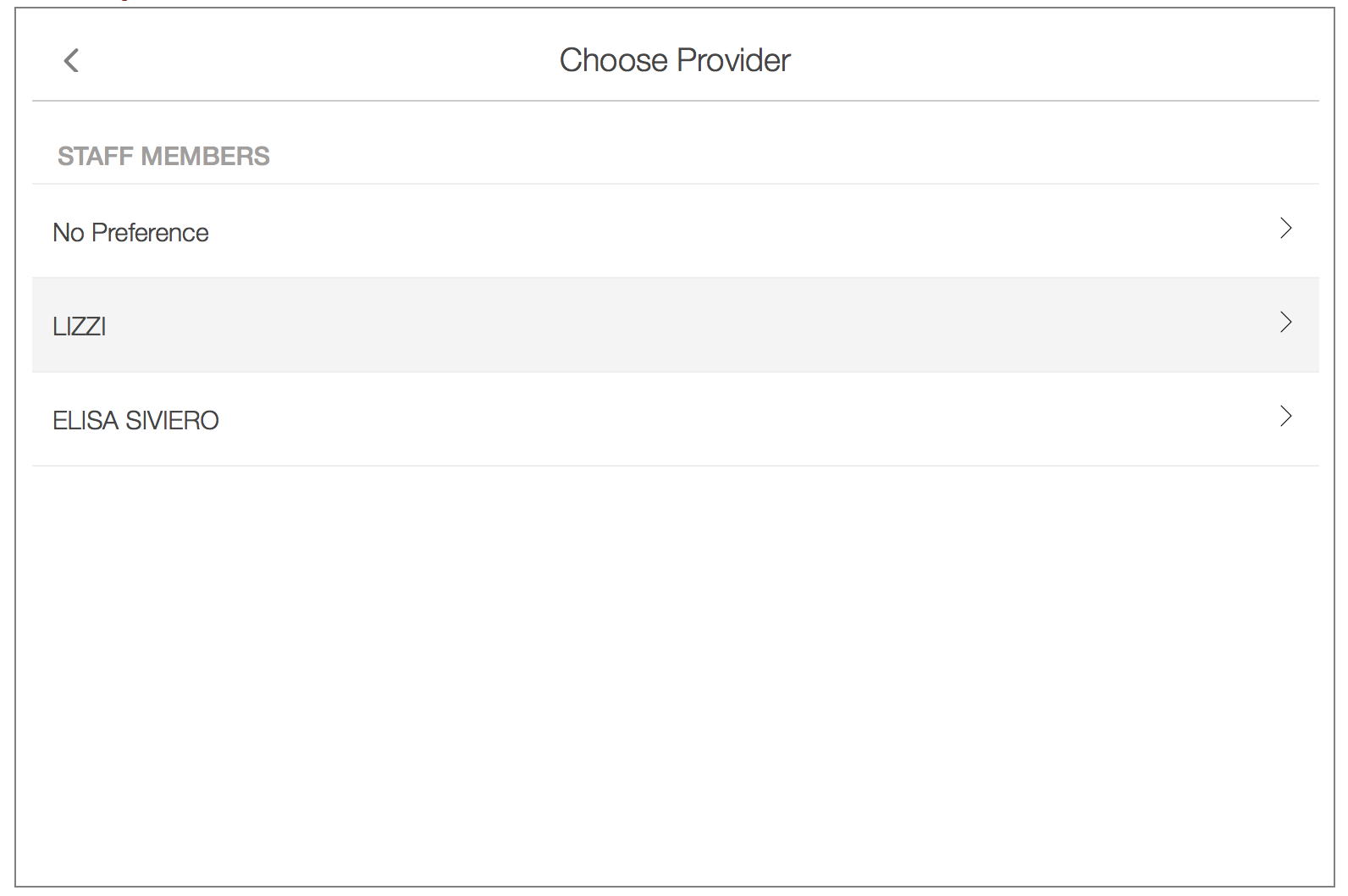Click the chevron beside LIZZI
This screenshot has width=1348, height=896.
[x=1285, y=323]
